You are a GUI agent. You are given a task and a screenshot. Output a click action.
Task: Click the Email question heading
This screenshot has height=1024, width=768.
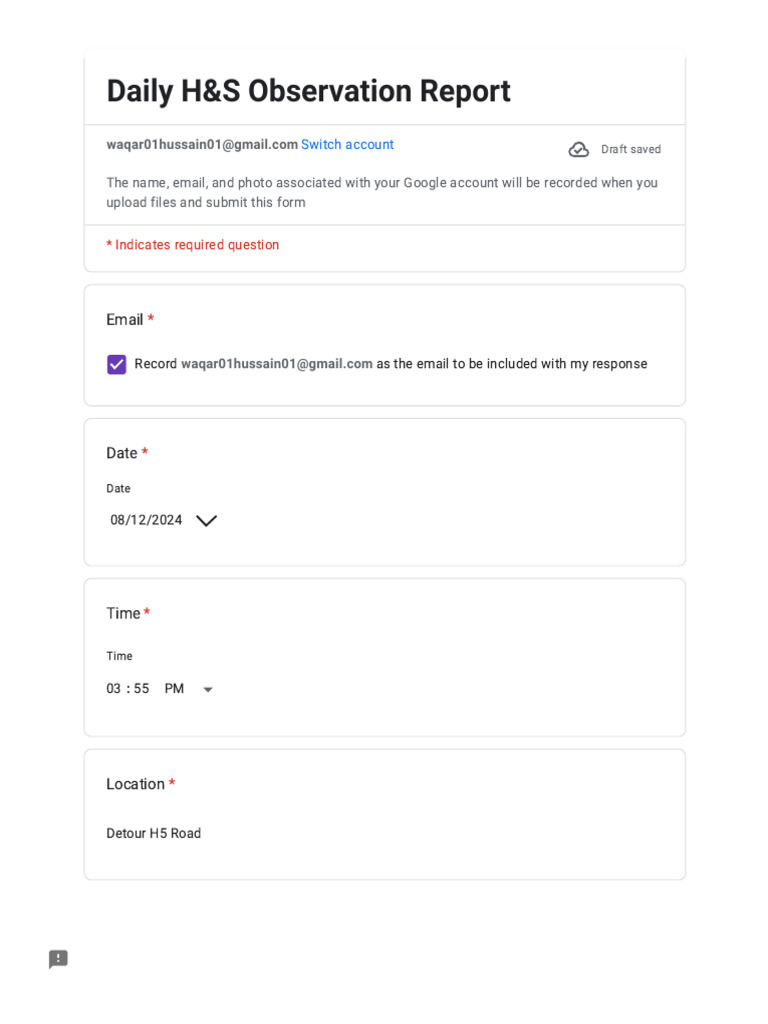click(x=125, y=320)
